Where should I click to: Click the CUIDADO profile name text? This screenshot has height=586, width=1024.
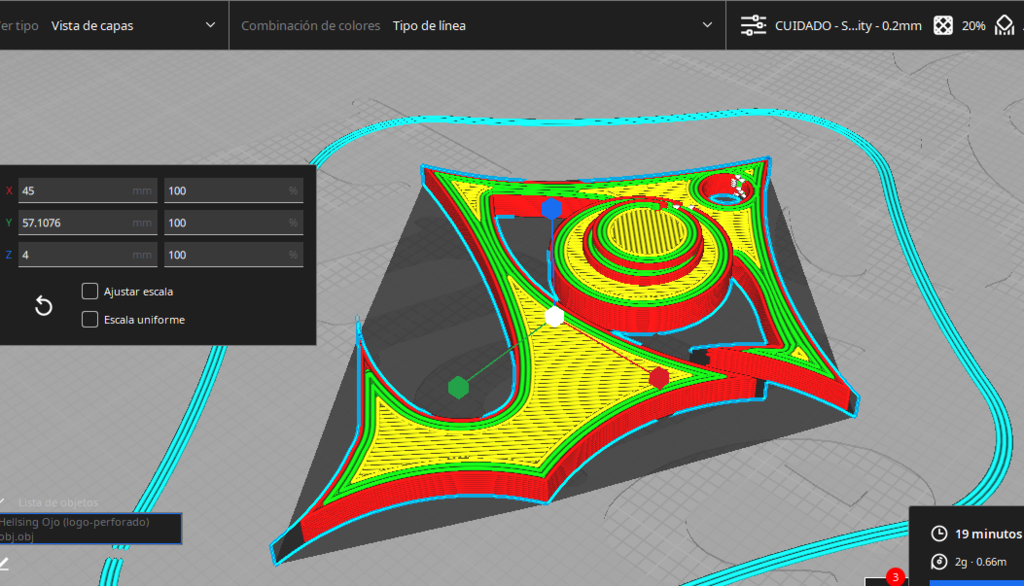[848, 25]
